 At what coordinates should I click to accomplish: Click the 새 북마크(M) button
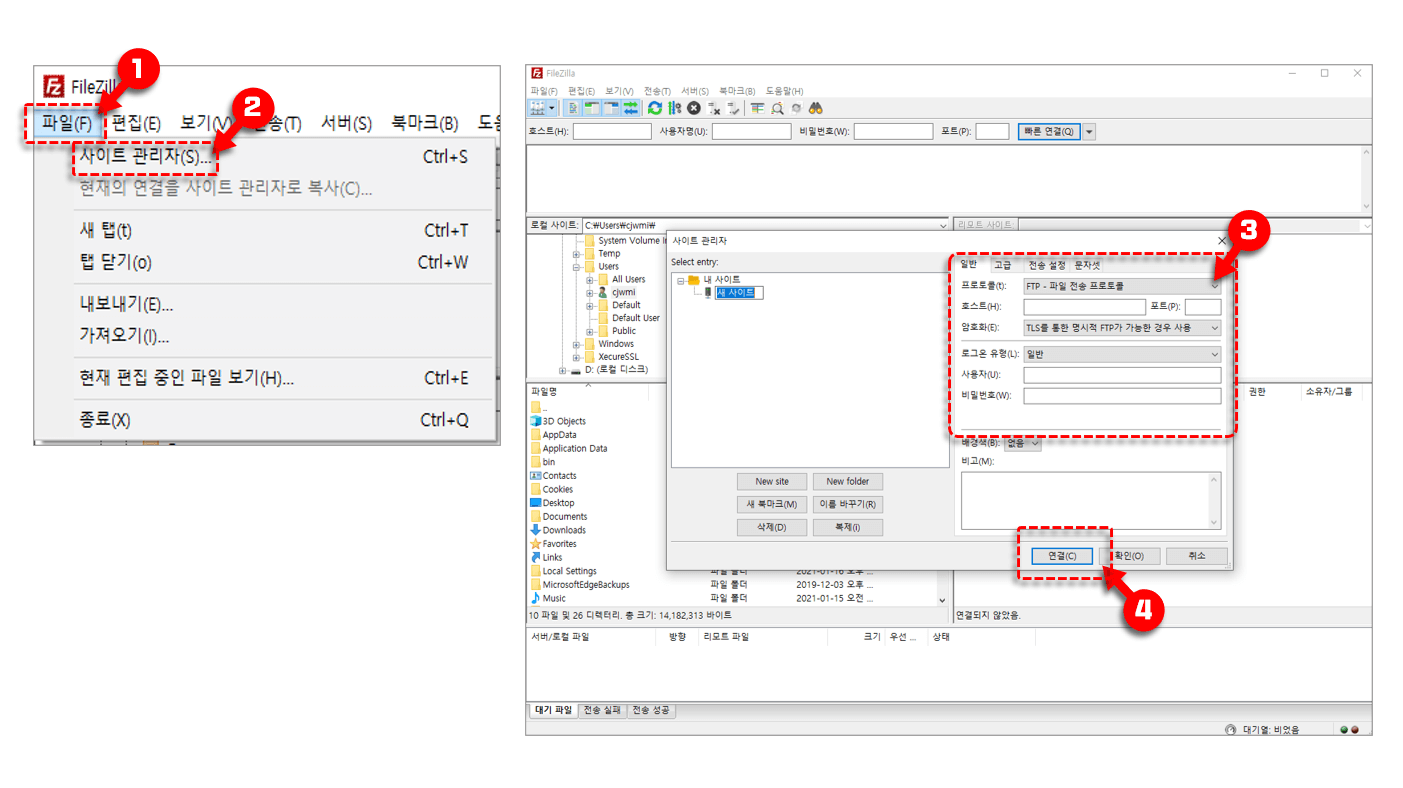772,505
